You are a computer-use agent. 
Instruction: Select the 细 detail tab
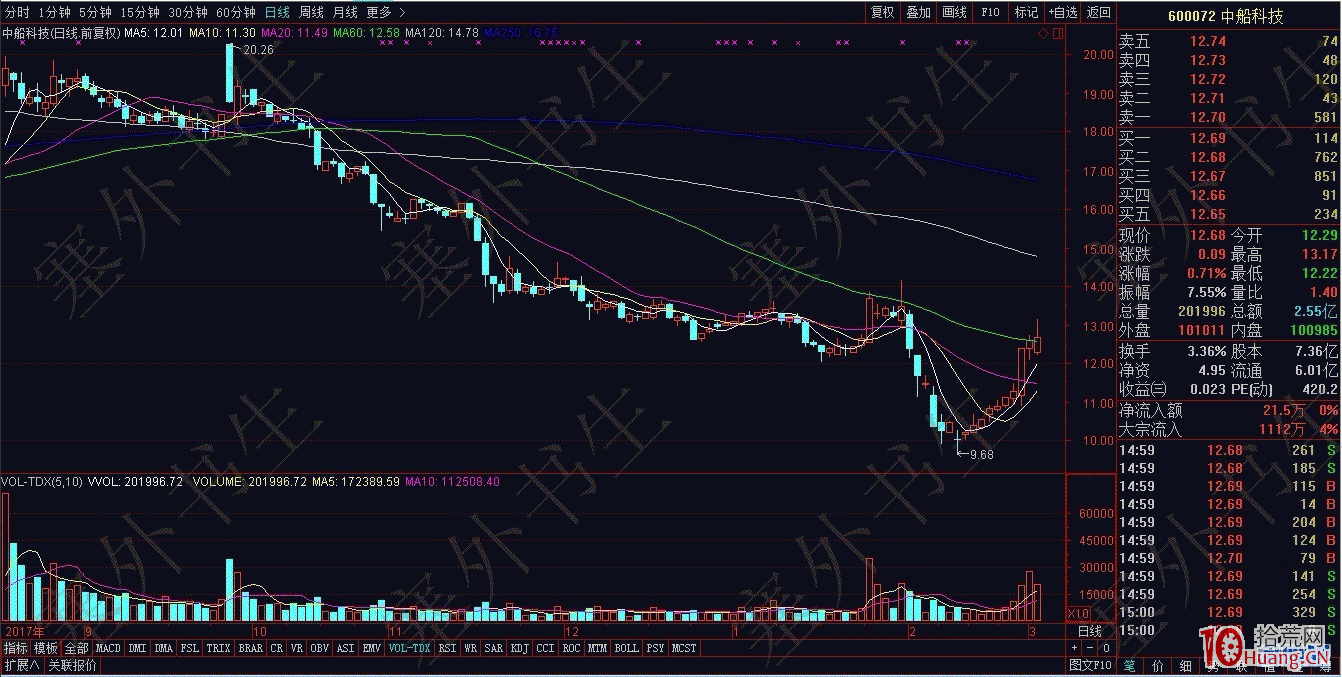(x=1185, y=665)
